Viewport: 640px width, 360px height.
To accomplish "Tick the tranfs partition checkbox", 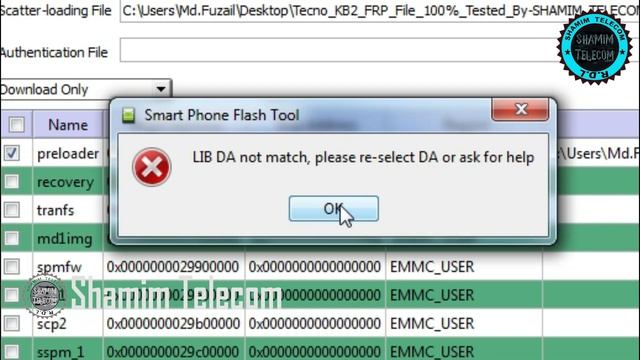I will (x=11, y=210).
